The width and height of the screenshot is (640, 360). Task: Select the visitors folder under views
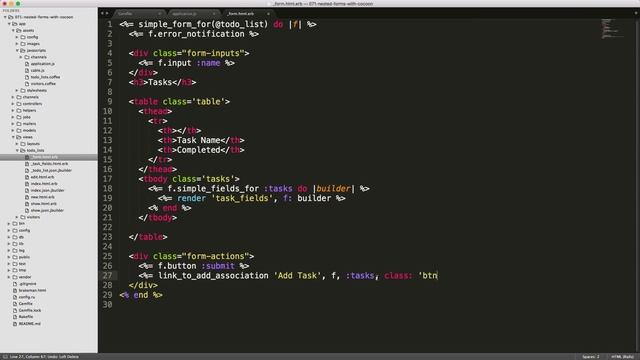33,217
